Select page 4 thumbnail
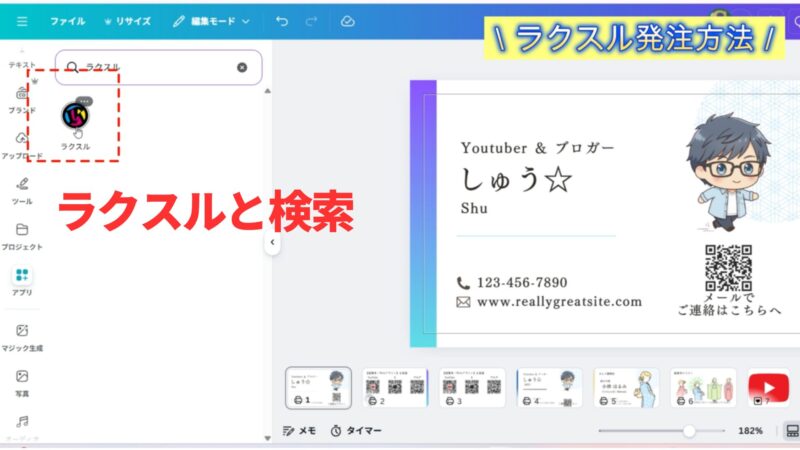The width and height of the screenshot is (800, 450). [549, 388]
